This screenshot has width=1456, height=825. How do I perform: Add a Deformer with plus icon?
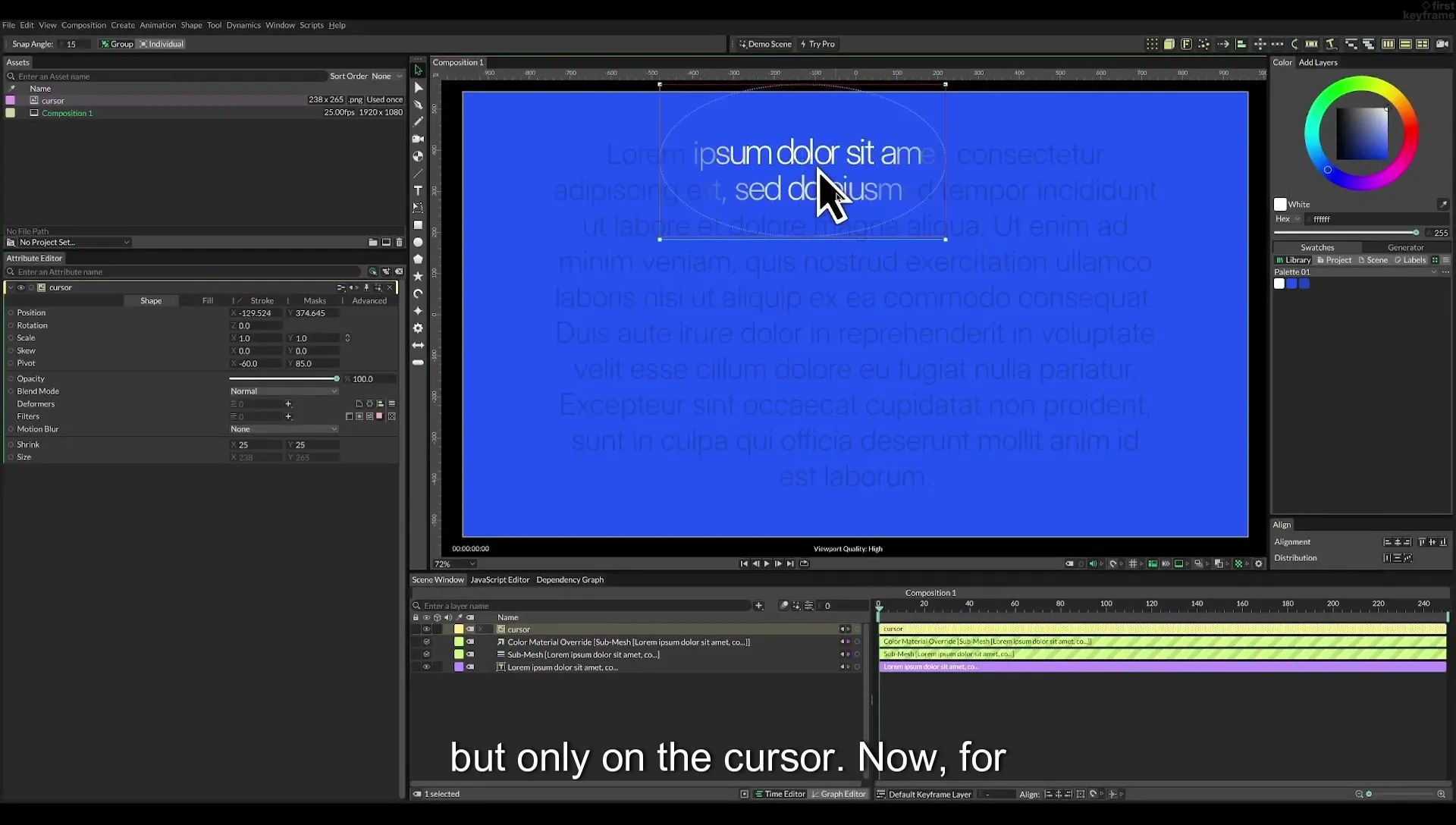click(x=288, y=404)
